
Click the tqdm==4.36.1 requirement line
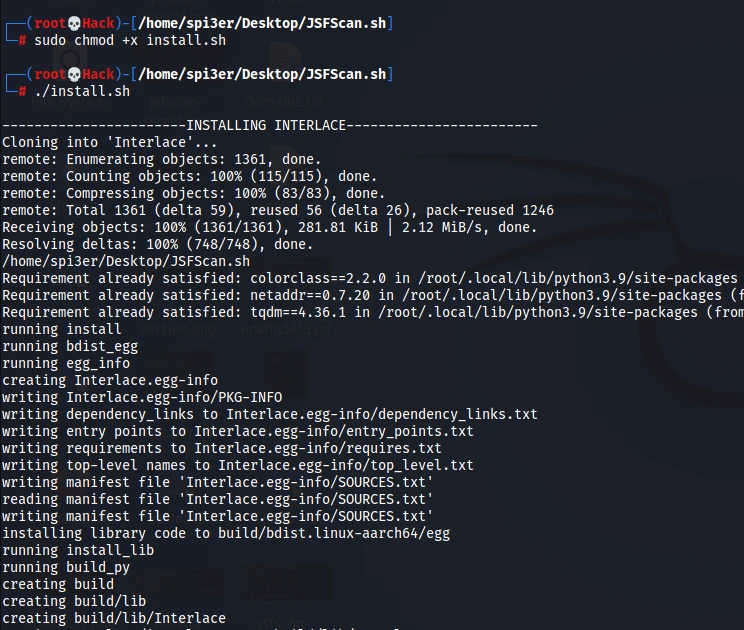tap(370, 312)
